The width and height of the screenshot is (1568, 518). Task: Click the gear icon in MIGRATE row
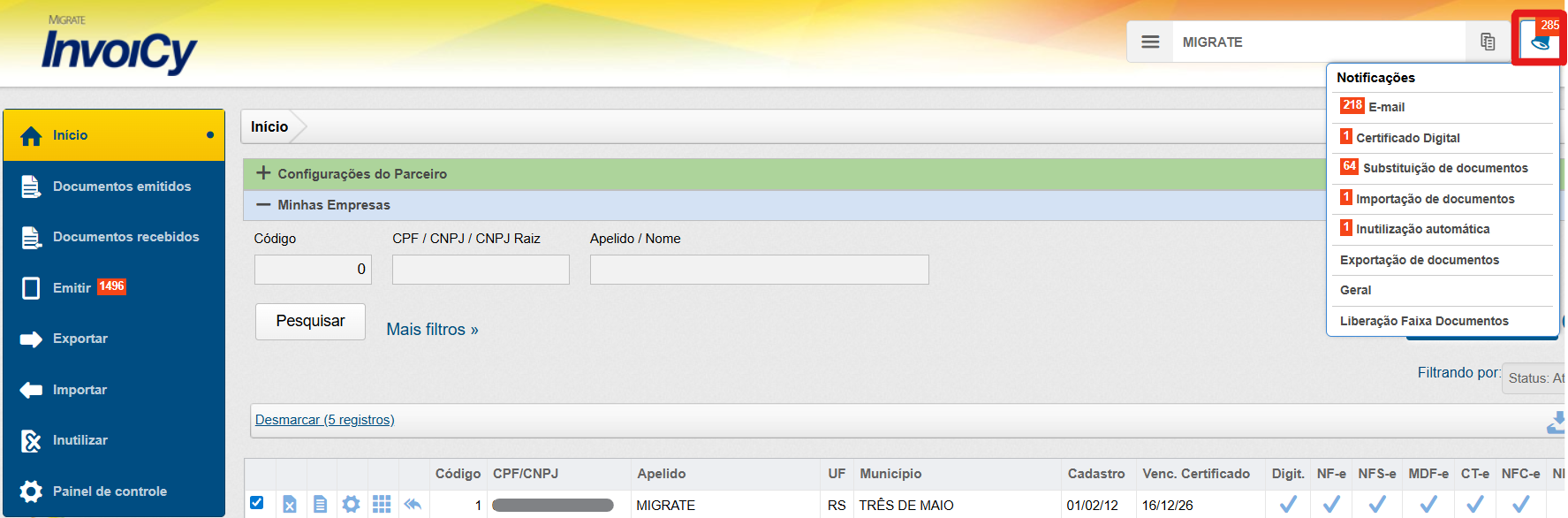351,504
